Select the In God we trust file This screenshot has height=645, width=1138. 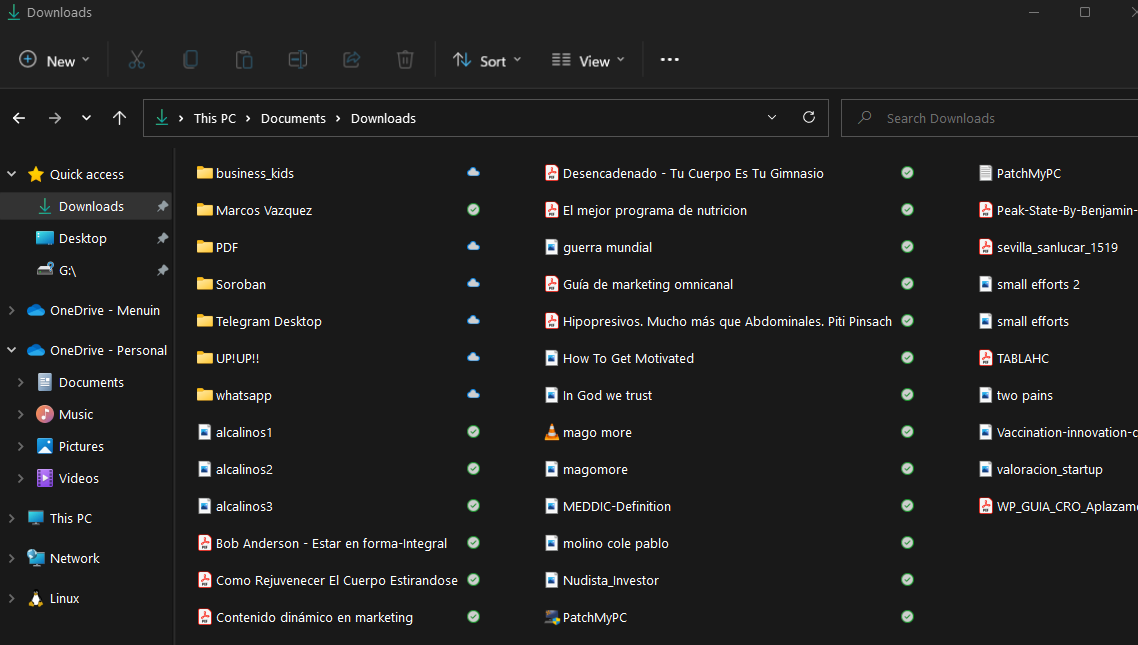pos(599,395)
